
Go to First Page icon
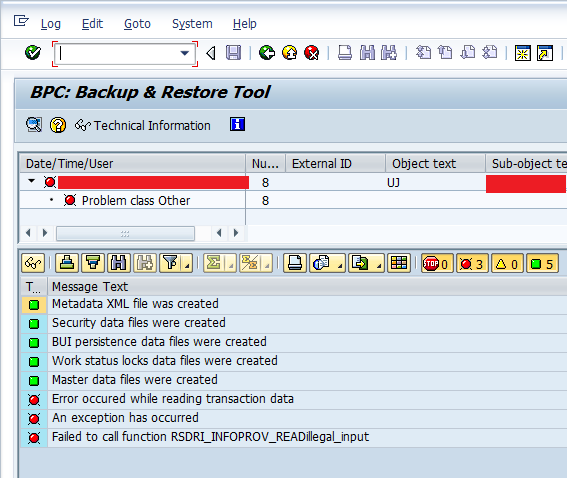(423, 53)
